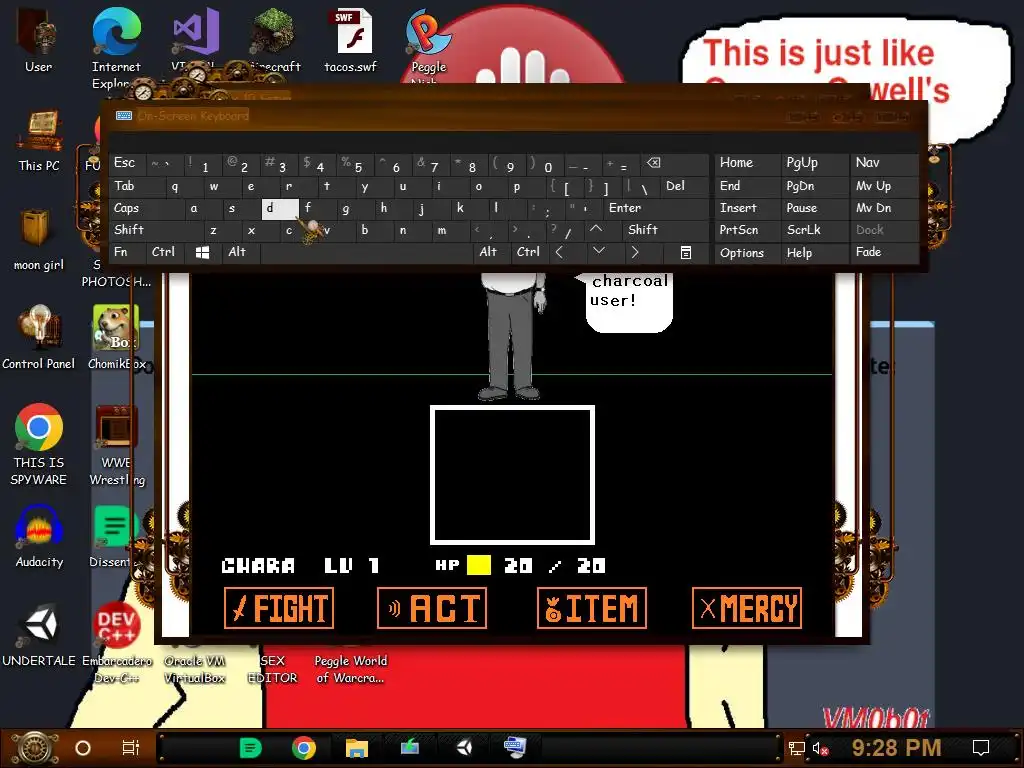Screen dimensions: 1024x768
Task: Click the context menu key
Action: (686, 253)
